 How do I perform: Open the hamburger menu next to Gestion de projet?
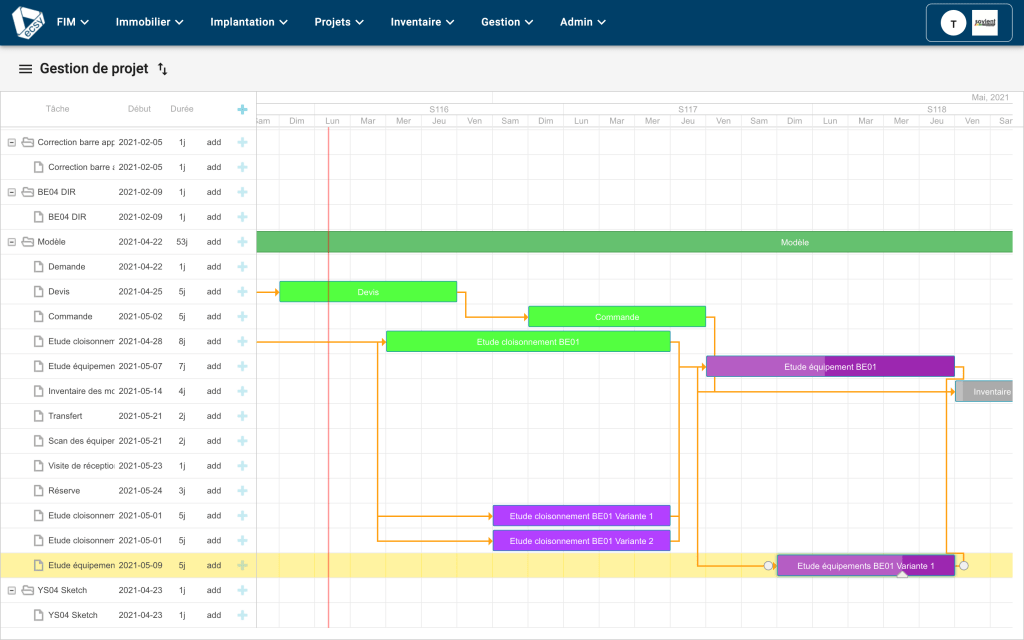(25, 70)
